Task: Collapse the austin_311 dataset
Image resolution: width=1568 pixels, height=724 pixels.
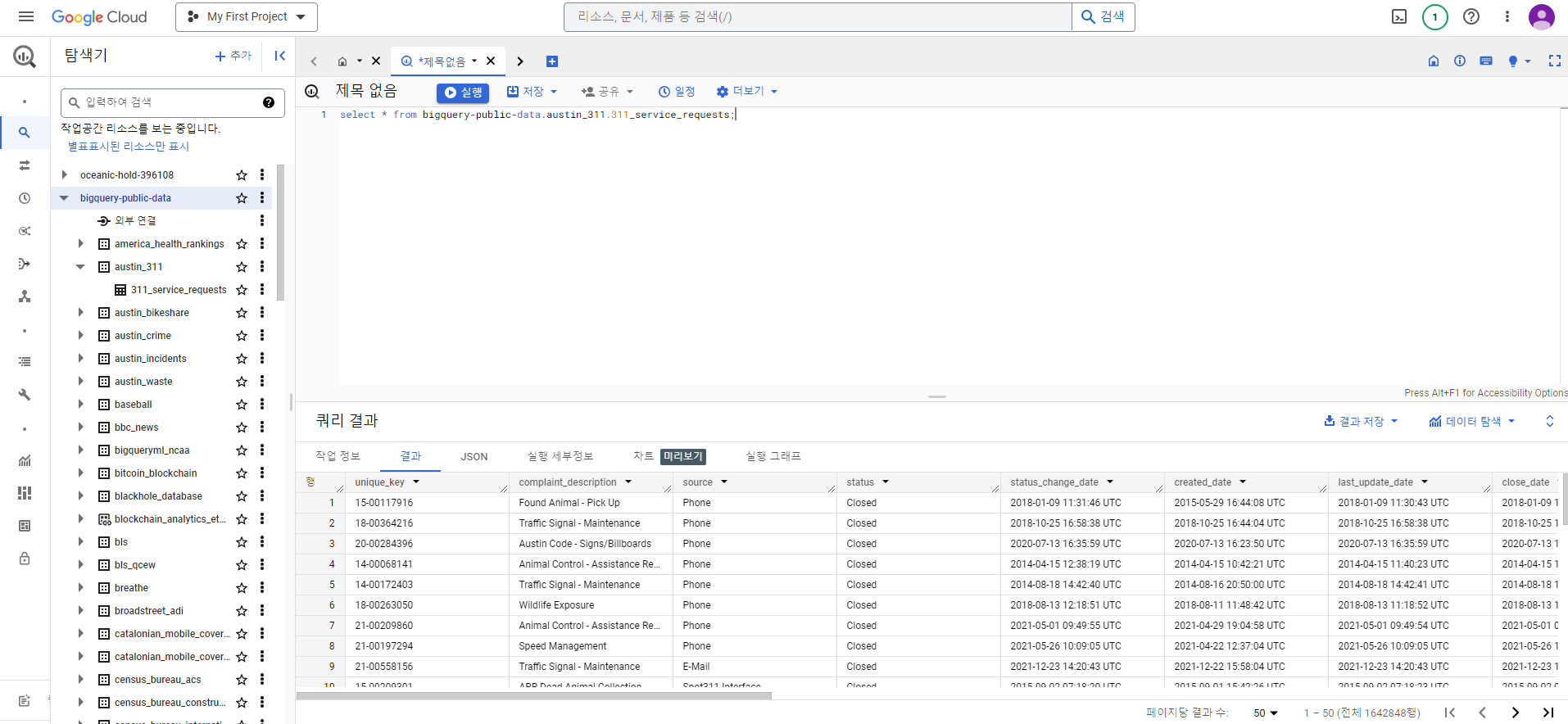Action: (80, 266)
